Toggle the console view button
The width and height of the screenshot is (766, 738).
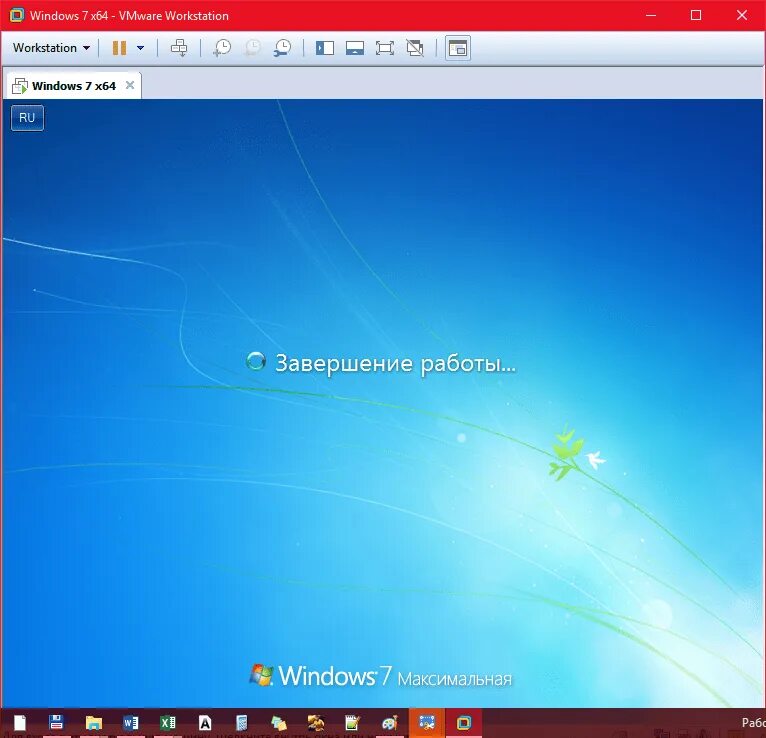[458, 48]
